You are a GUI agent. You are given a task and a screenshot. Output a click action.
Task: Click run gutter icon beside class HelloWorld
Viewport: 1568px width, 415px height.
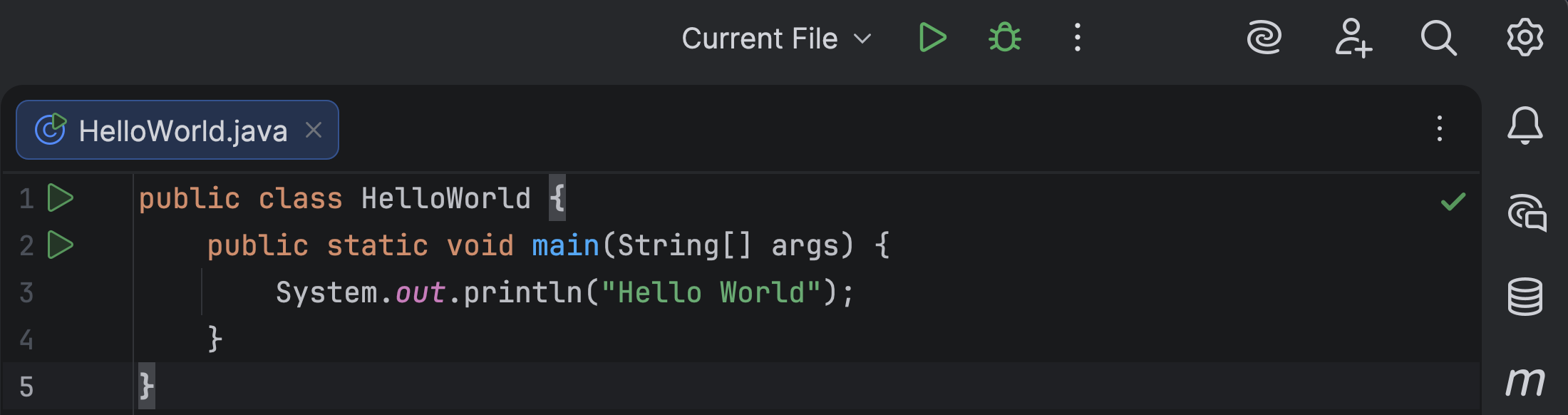pyautogui.click(x=60, y=198)
